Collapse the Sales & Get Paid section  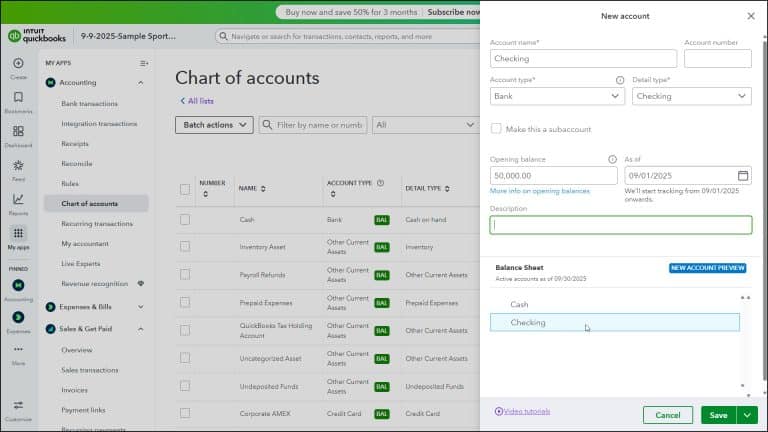click(x=141, y=329)
